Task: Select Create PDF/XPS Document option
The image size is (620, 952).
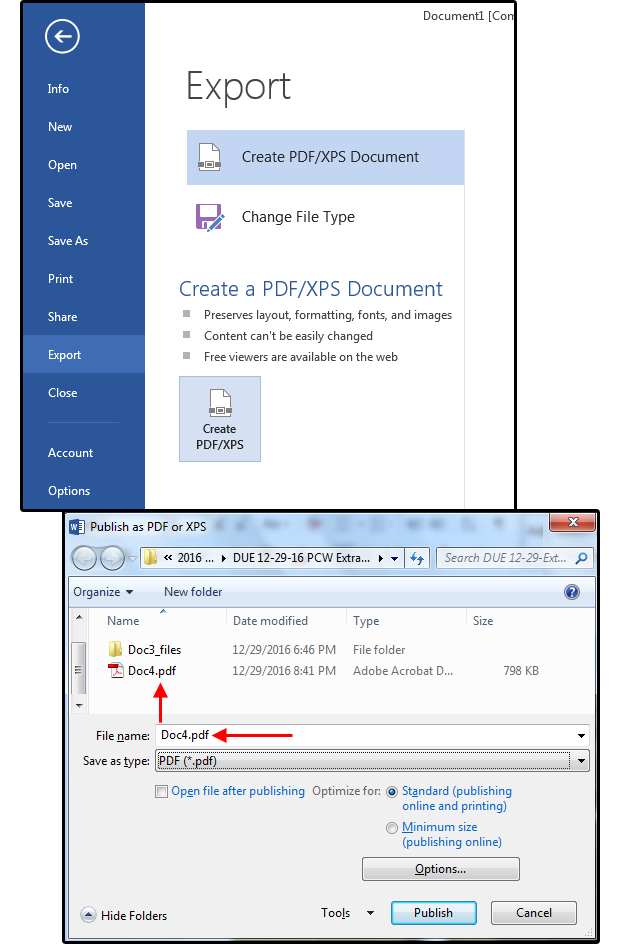Action: point(325,157)
